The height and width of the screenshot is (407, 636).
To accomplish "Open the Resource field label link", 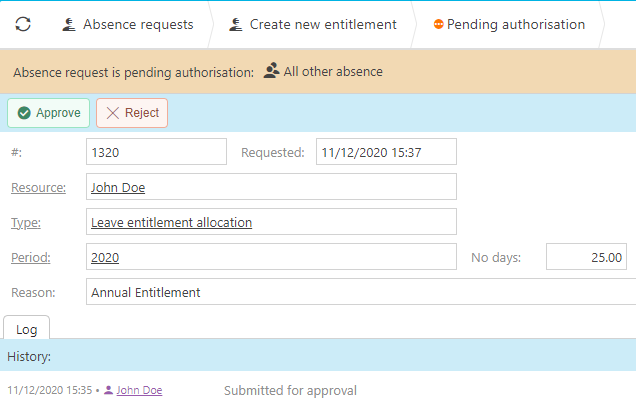I will click(x=38, y=187).
